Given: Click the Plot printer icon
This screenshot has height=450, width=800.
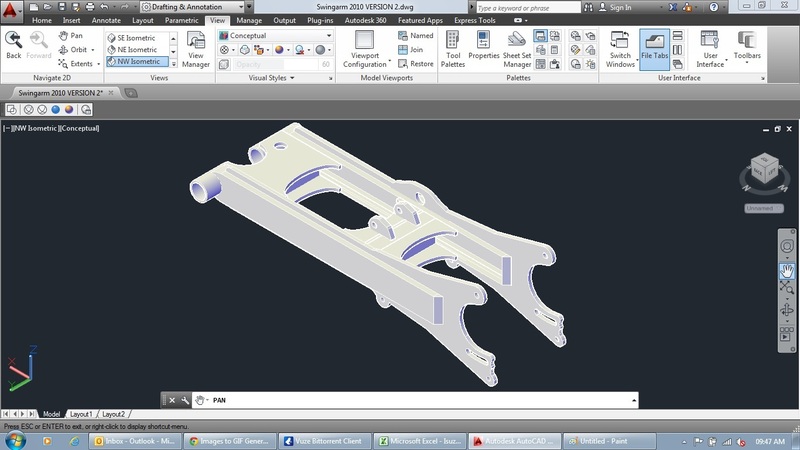Looking at the screenshot, I should tap(90, 7).
